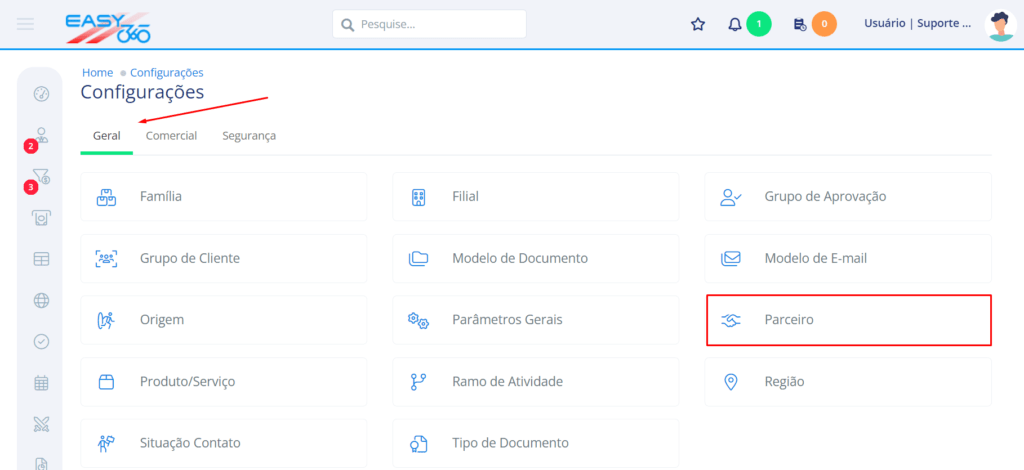Click the Configurações breadcrumb link
The height and width of the screenshot is (470, 1024).
(167, 72)
